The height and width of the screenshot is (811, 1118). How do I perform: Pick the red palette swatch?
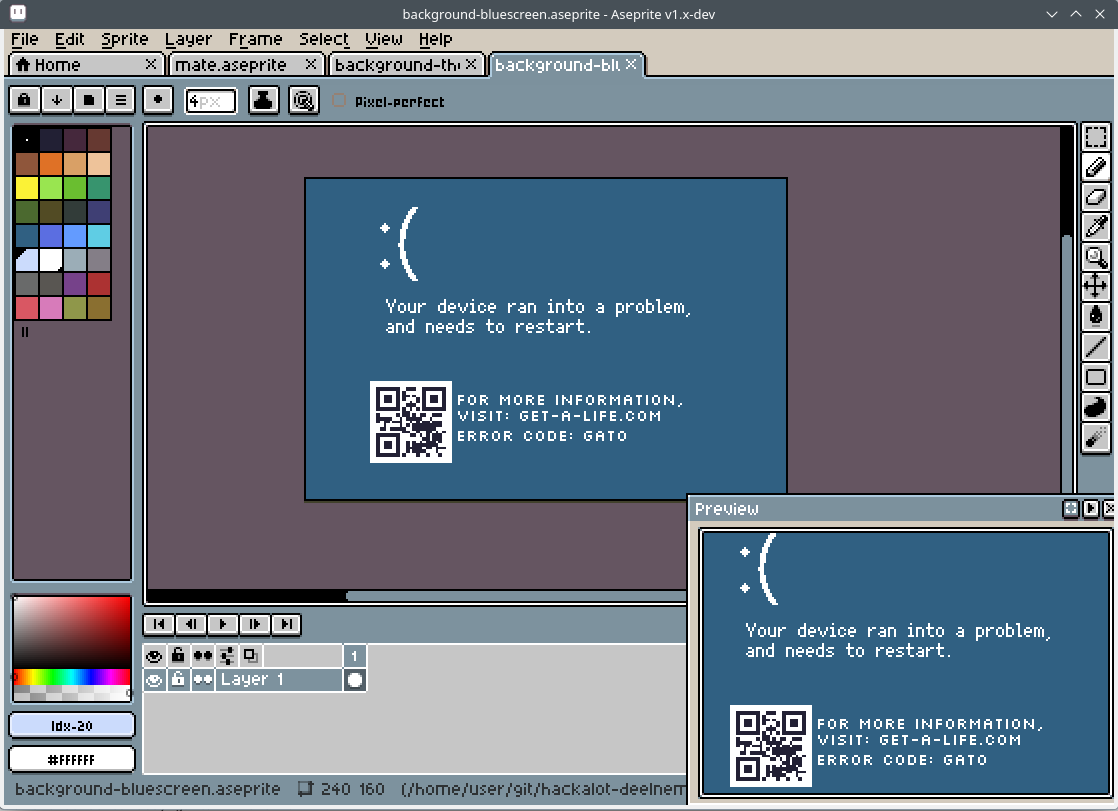(x=99, y=283)
